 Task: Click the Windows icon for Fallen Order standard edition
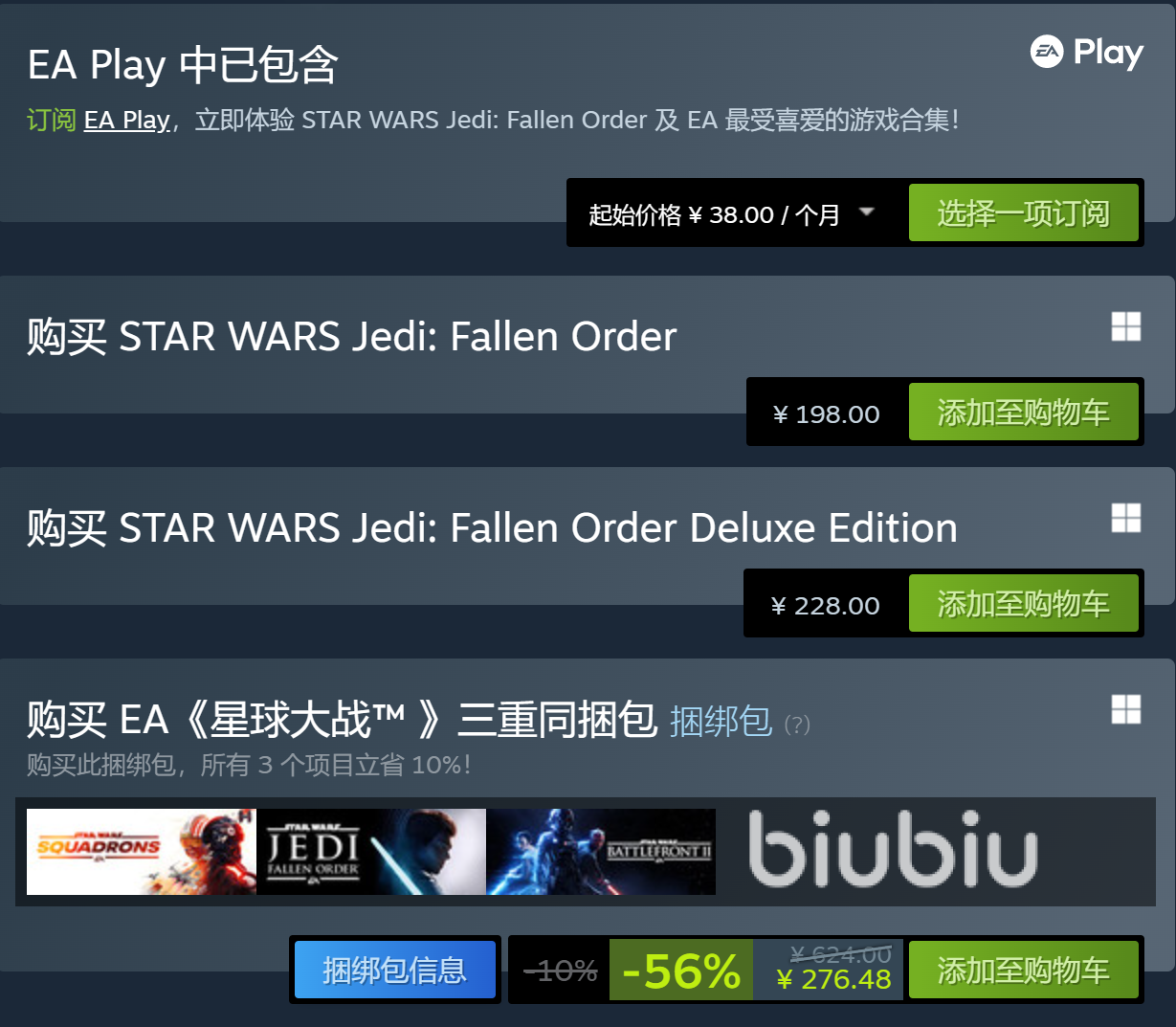(1125, 326)
